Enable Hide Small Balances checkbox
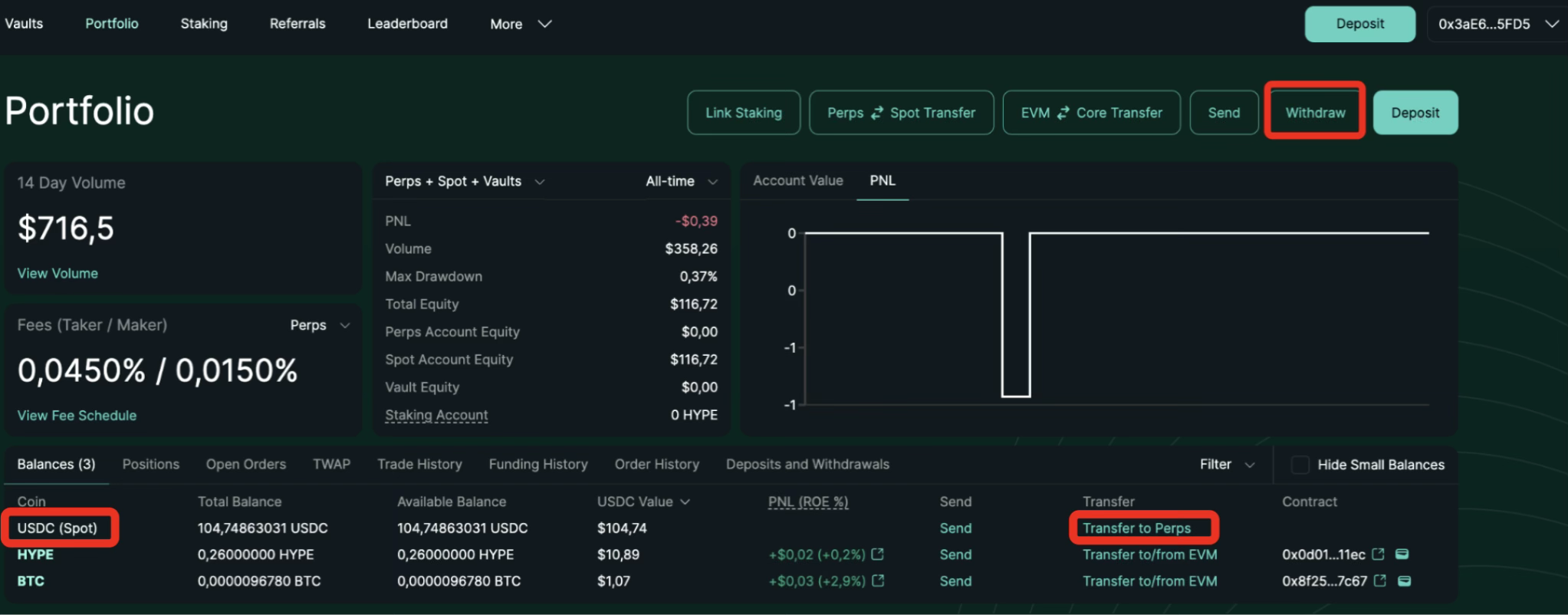1568x615 pixels. (1300, 465)
